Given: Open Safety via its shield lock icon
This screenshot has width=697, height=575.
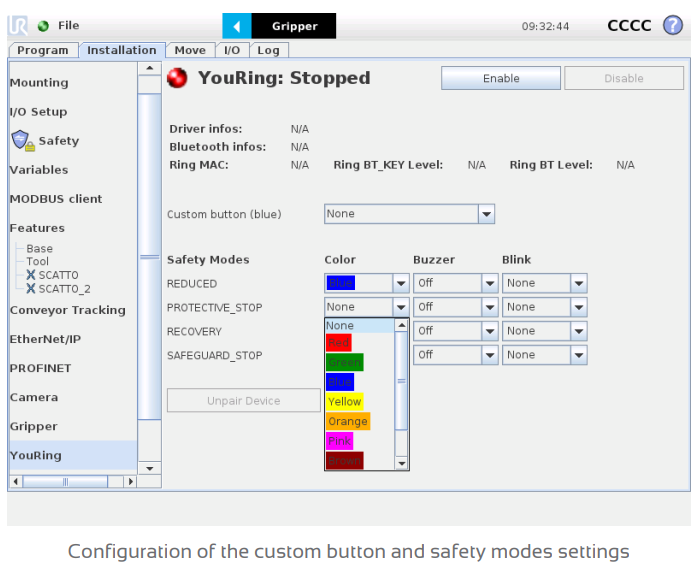Looking at the screenshot, I should tap(23, 141).
